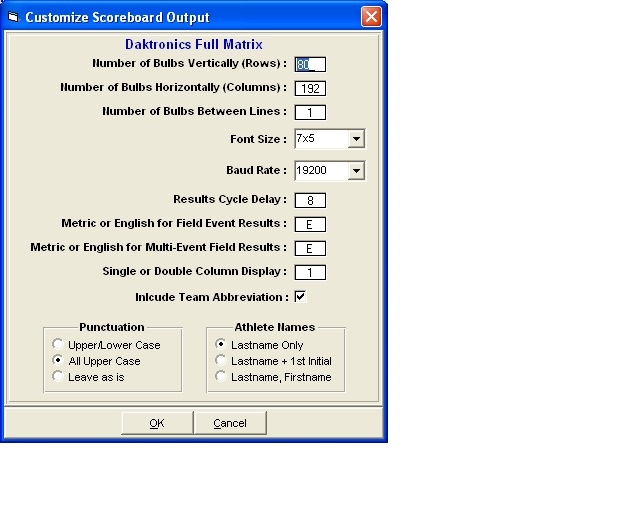Click the Font Size 7x5 combo box text
Image resolution: width=640 pixels, height=512 pixels.
click(321, 139)
